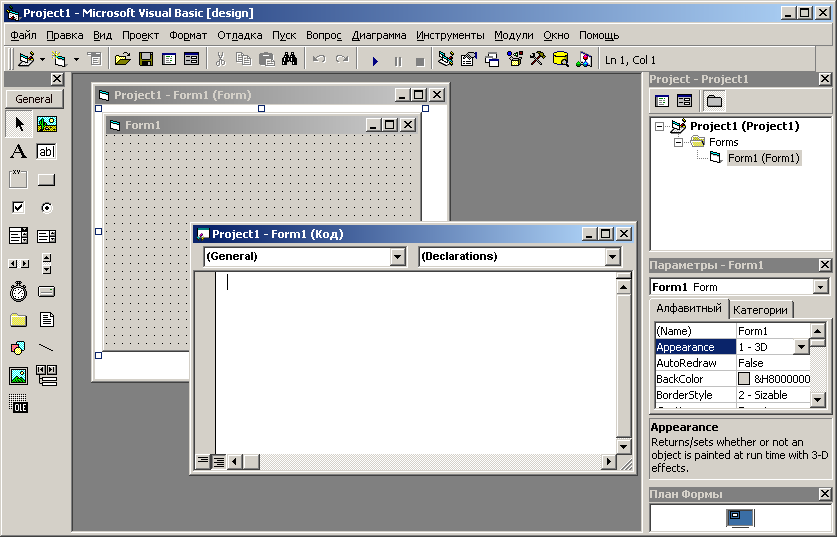Select the OptionButton control tool

point(47,207)
